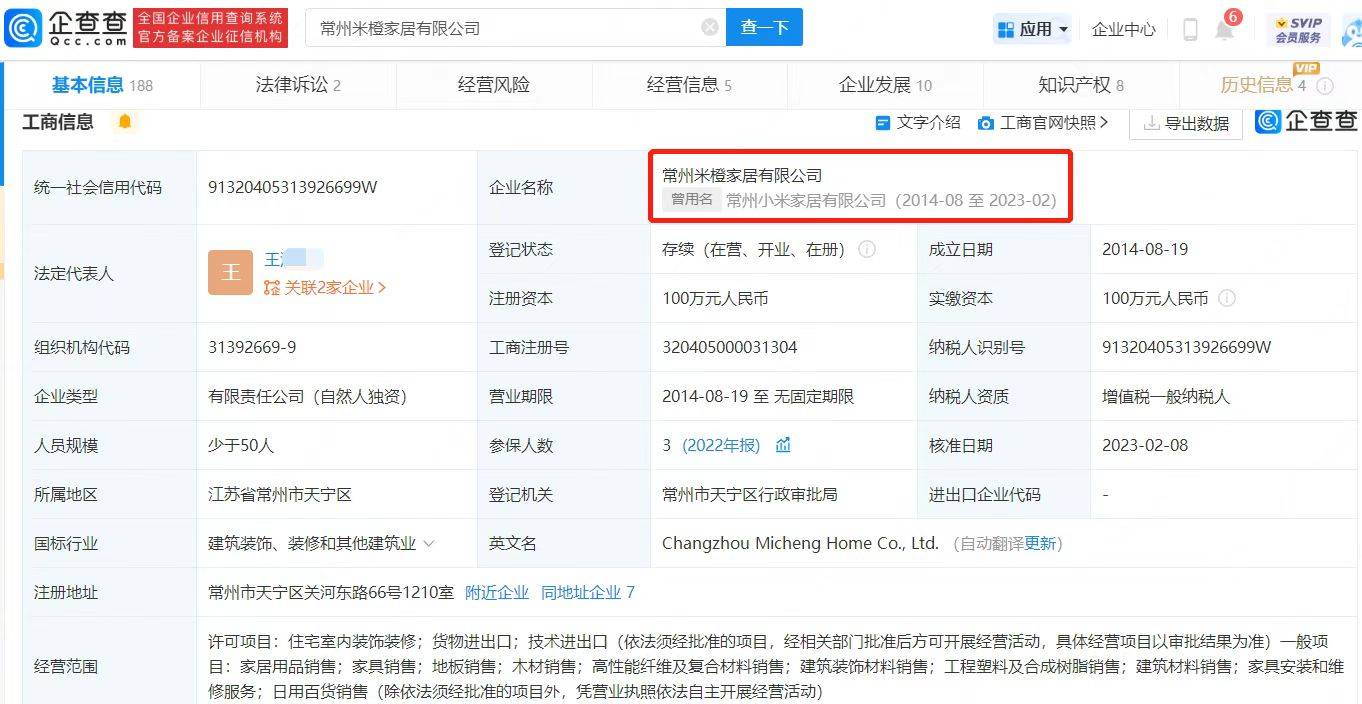Screen dimensions: 1362x704
Task: Select 组织机构代码 value 31392669-9
Action: pos(252,348)
